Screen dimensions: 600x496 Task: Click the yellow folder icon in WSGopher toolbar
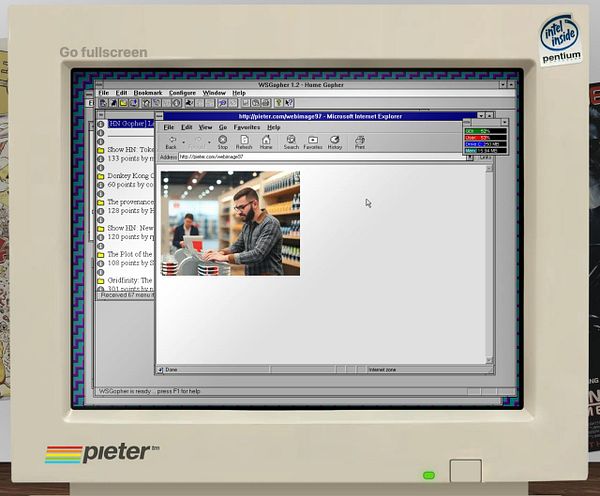(123, 103)
